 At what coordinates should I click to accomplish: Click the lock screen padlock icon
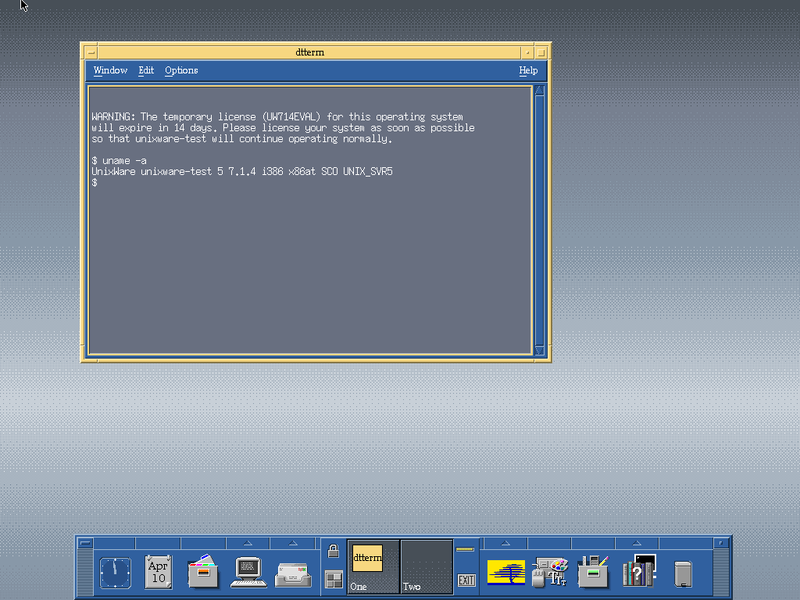coord(333,551)
